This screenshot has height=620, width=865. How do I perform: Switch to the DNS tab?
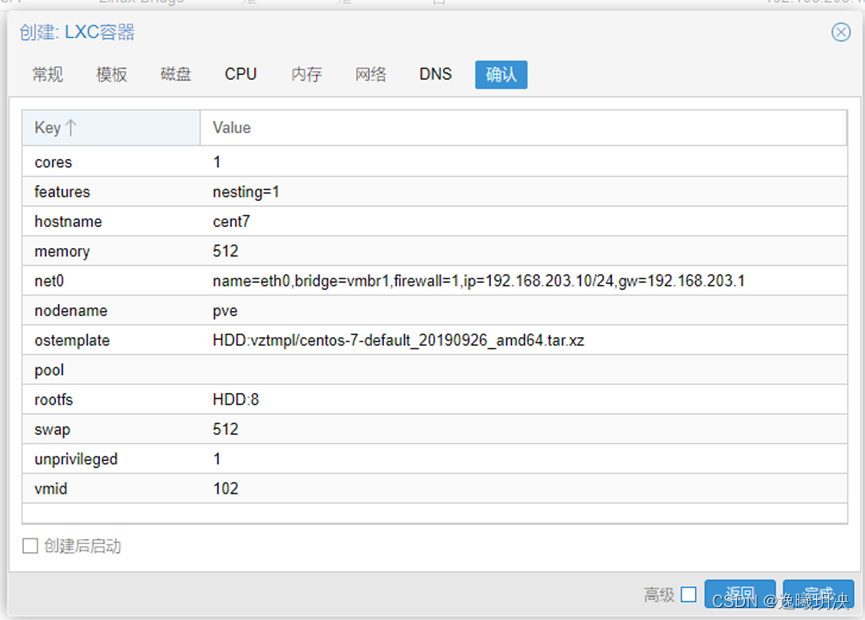pyautogui.click(x=435, y=74)
